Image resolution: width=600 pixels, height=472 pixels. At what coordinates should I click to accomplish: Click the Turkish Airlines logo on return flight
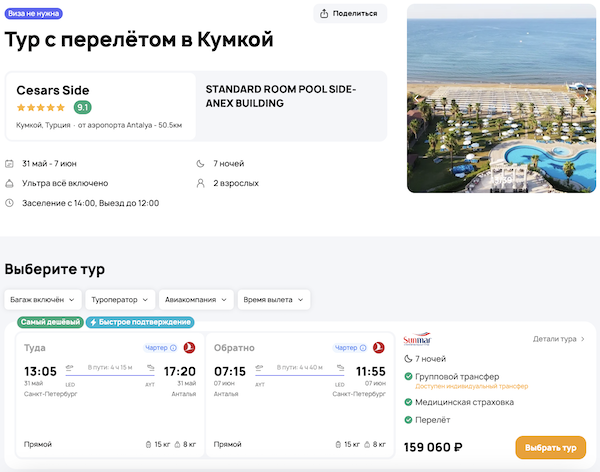[378, 347]
